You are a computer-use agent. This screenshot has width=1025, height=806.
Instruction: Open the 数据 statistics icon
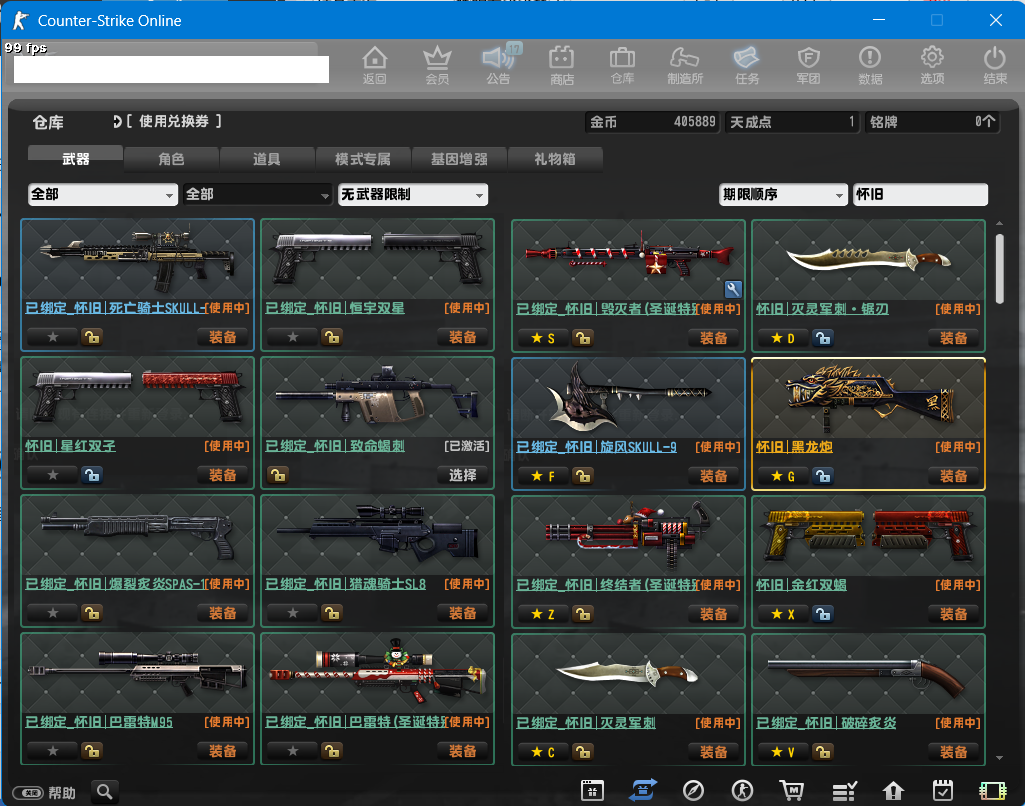tap(870, 65)
